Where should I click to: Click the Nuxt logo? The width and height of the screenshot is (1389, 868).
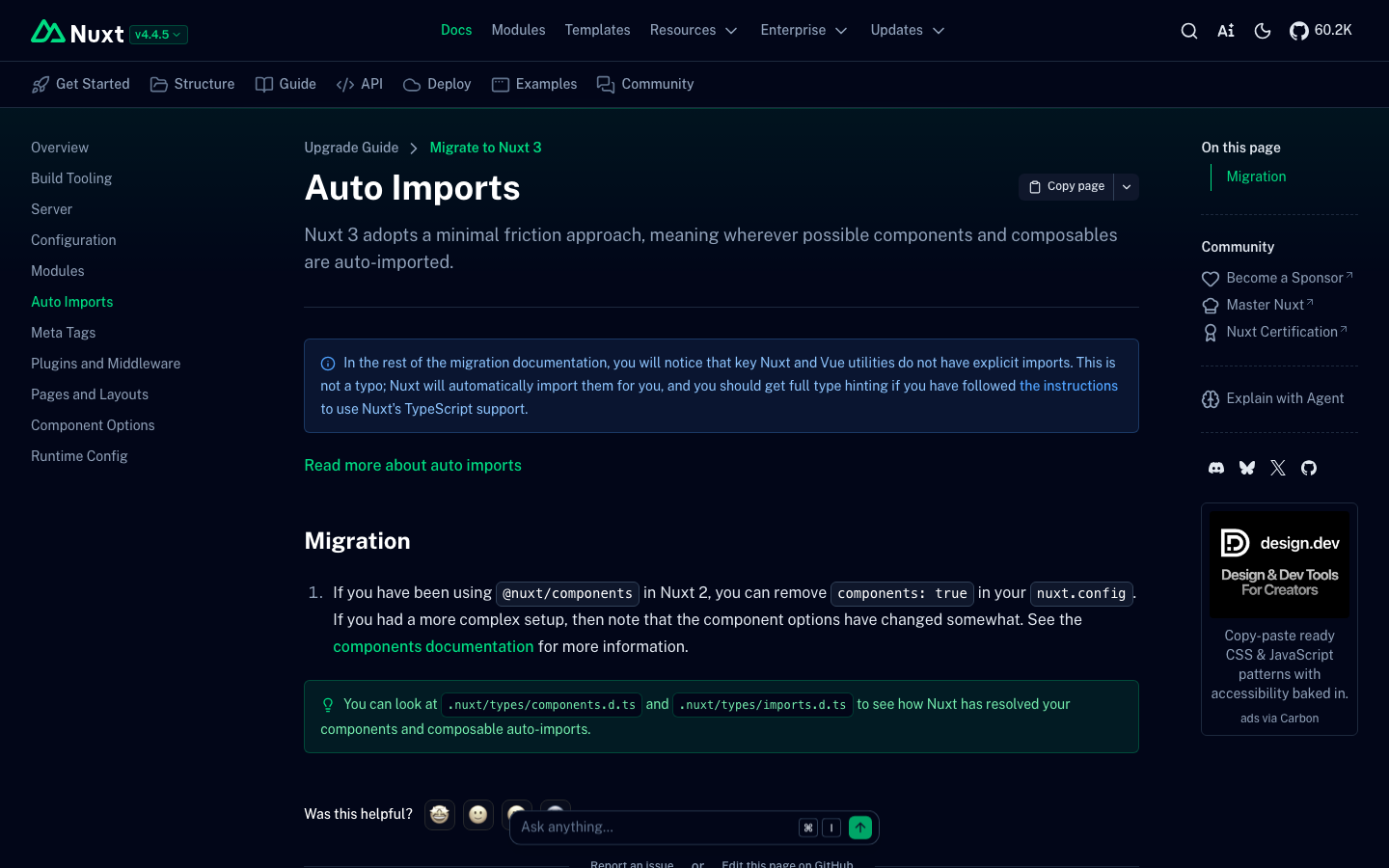click(x=77, y=33)
